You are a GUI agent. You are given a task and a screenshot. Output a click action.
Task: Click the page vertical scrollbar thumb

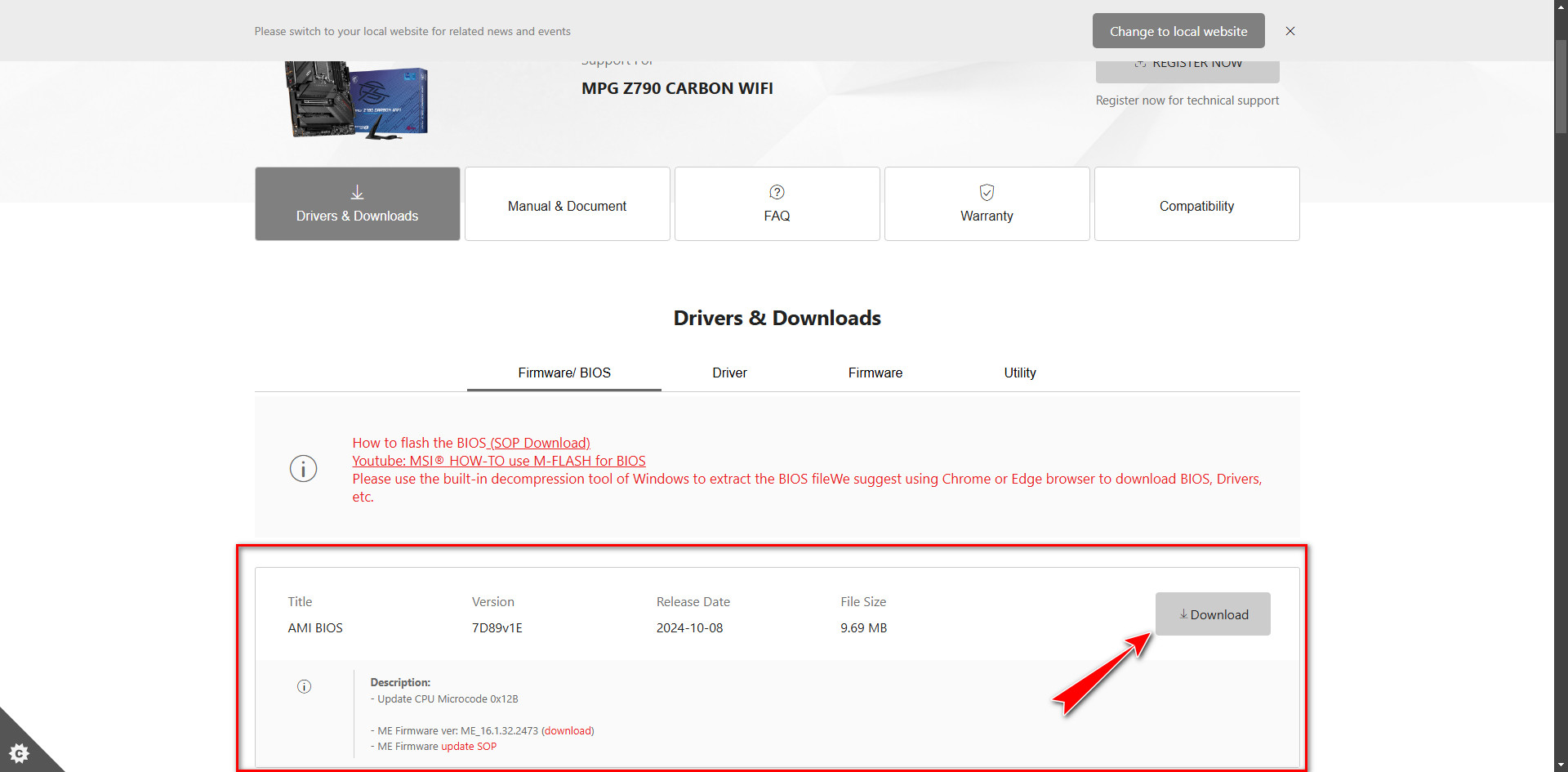coord(1561,86)
